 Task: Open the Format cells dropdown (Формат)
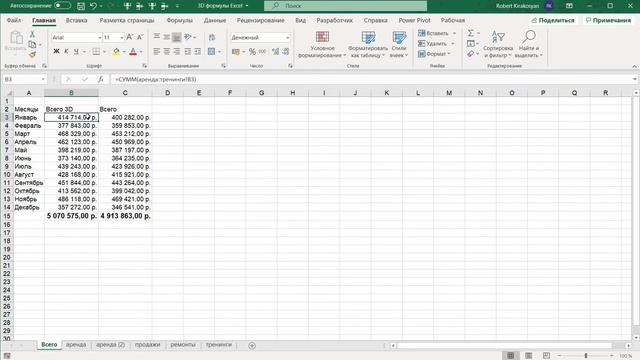[x=449, y=54]
